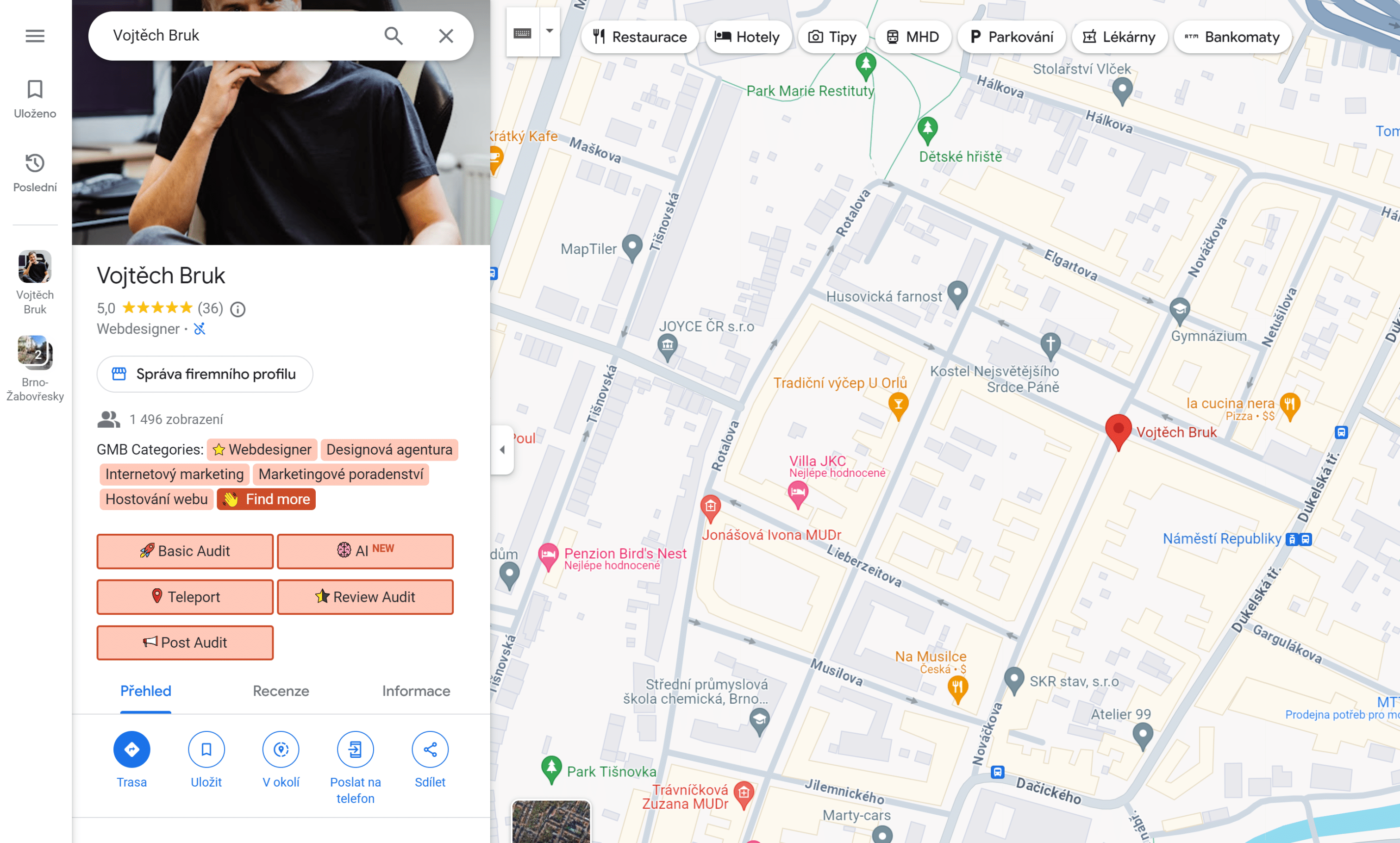Click the Trasa directions icon
This screenshot has width=1400, height=843.
[x=132, y=749]
